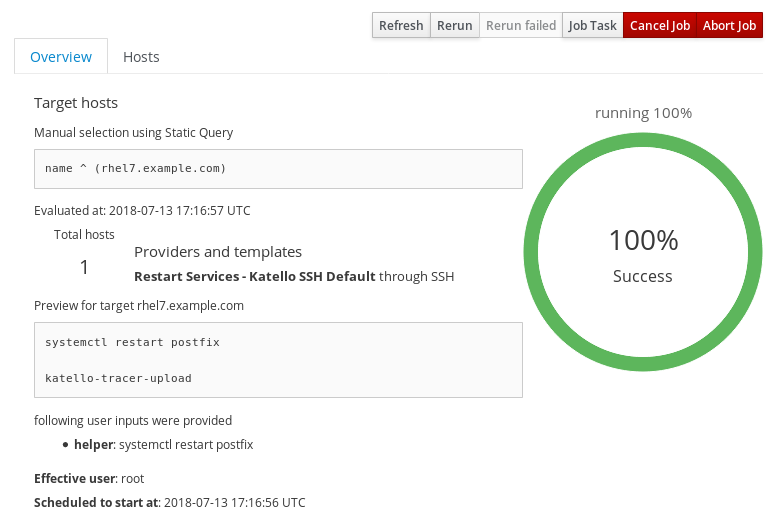Click the helper user input entry

click(x=163, y=444)
